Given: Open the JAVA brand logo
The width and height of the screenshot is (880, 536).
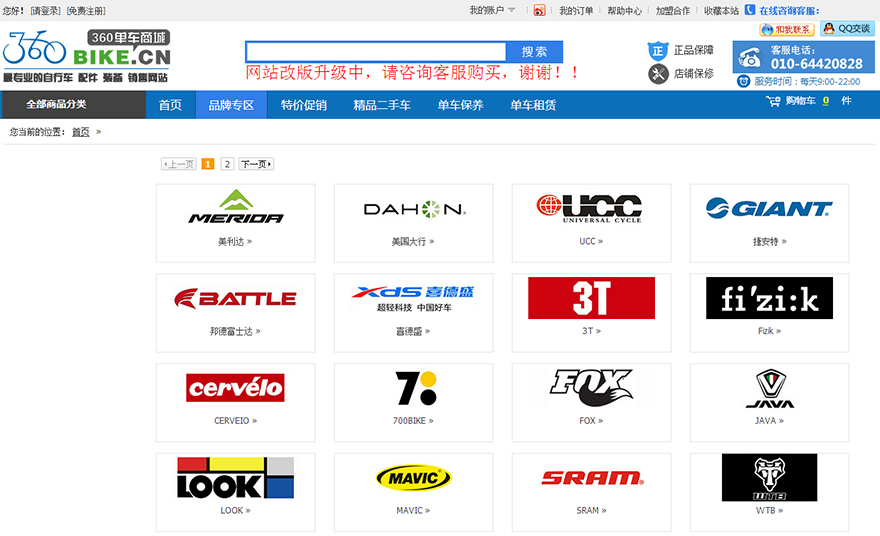Looking at the screenshot, I should pos(770,388).
